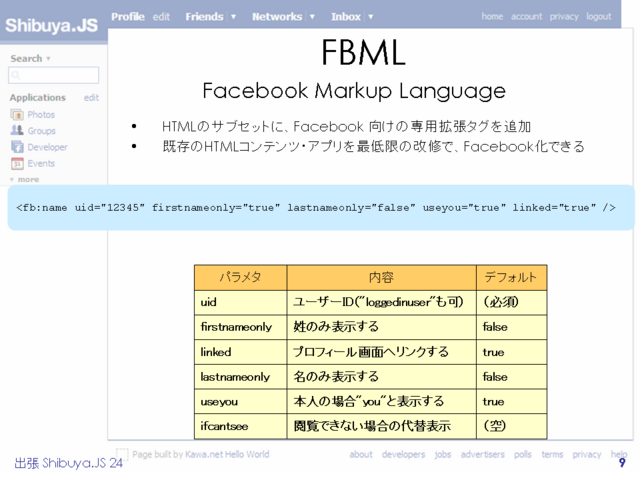This screenshot has height=480, width=640.
Task: Open the Networks menu item
Action: pos(277,17)
